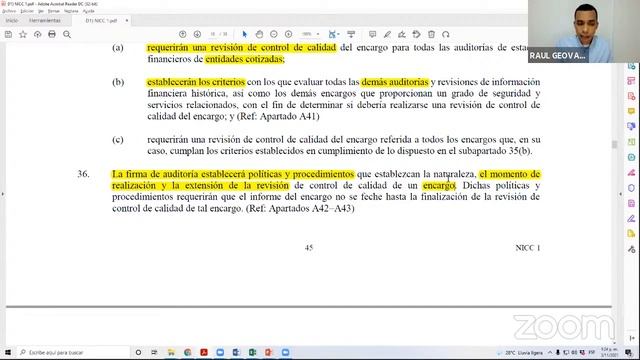Screen dimensions: 640x360
Task: Open the green scan sidebar tool
Action: pos(631,142)
